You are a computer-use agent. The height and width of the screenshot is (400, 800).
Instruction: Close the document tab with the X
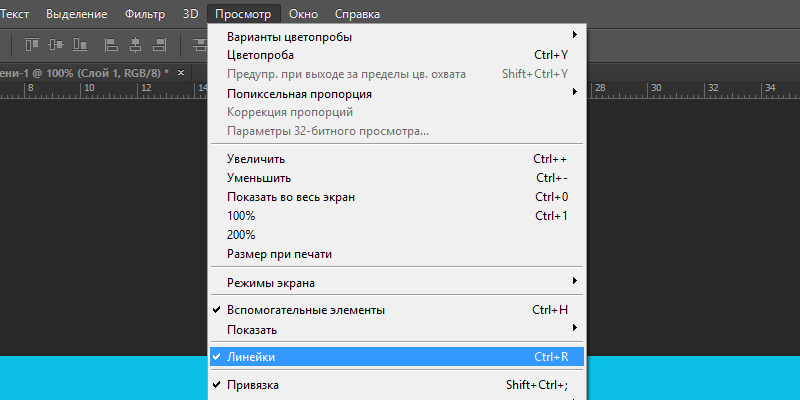(x=180, y=73)
